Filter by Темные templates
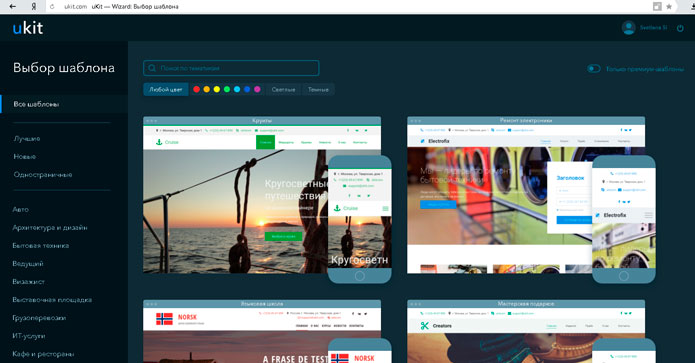The image size is (695, 363). pos(318,89)
